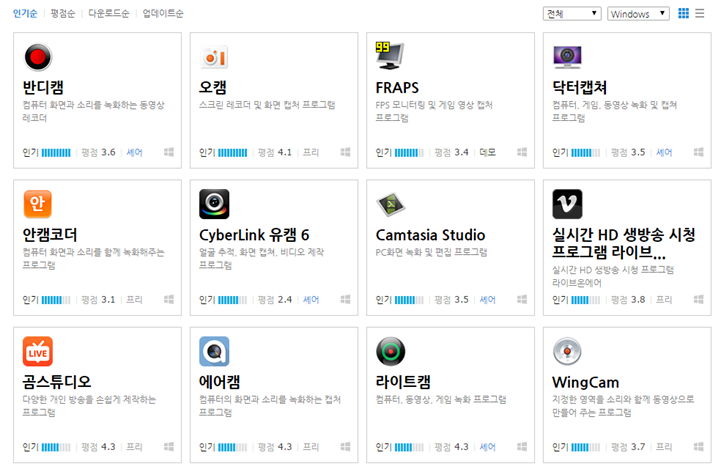Switch to grid view layout
This screenshot has height=469, width=721.
pos(683,13)
